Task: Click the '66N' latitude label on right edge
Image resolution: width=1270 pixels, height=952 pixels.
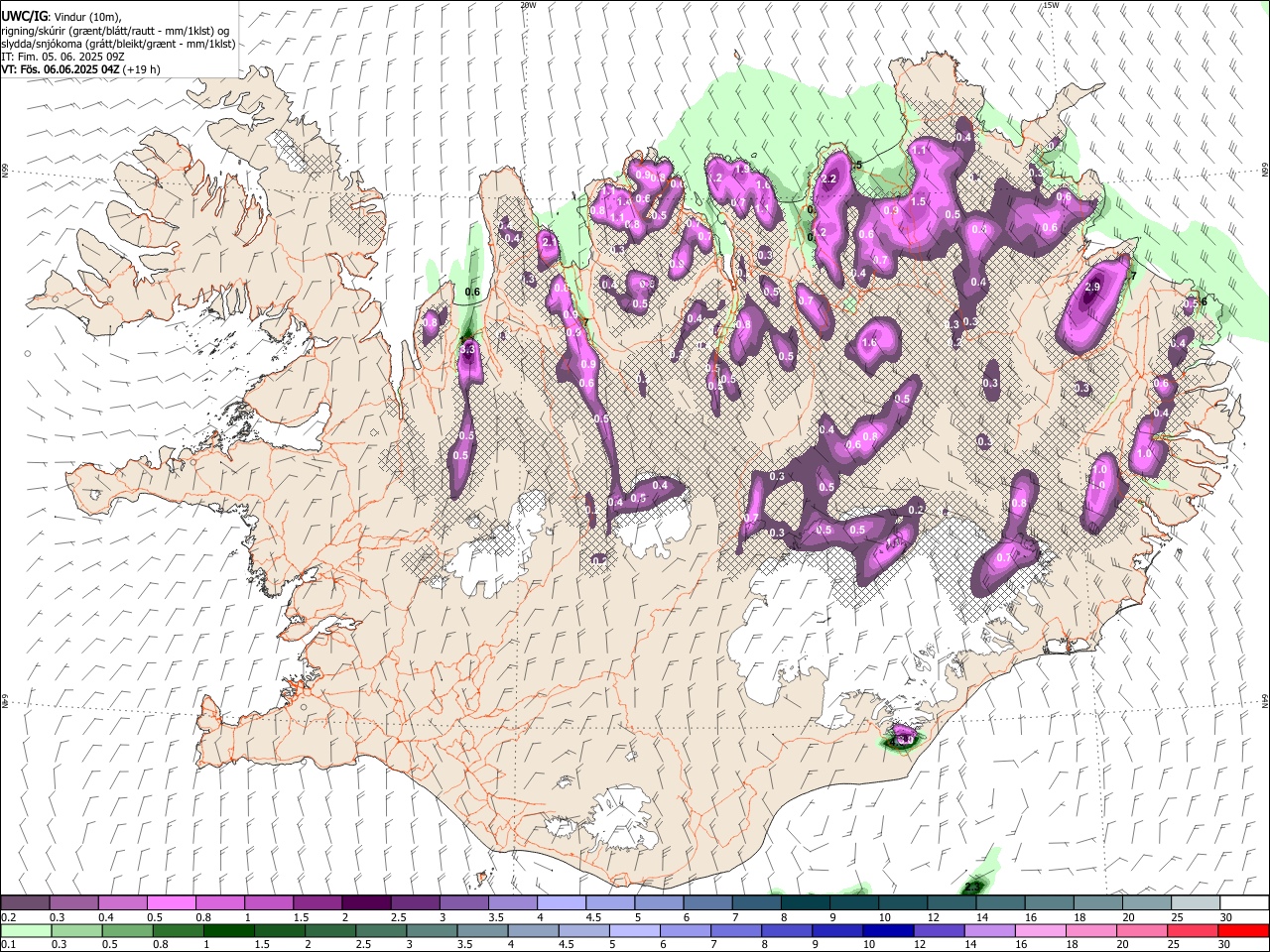Action: coord(1265,171)
